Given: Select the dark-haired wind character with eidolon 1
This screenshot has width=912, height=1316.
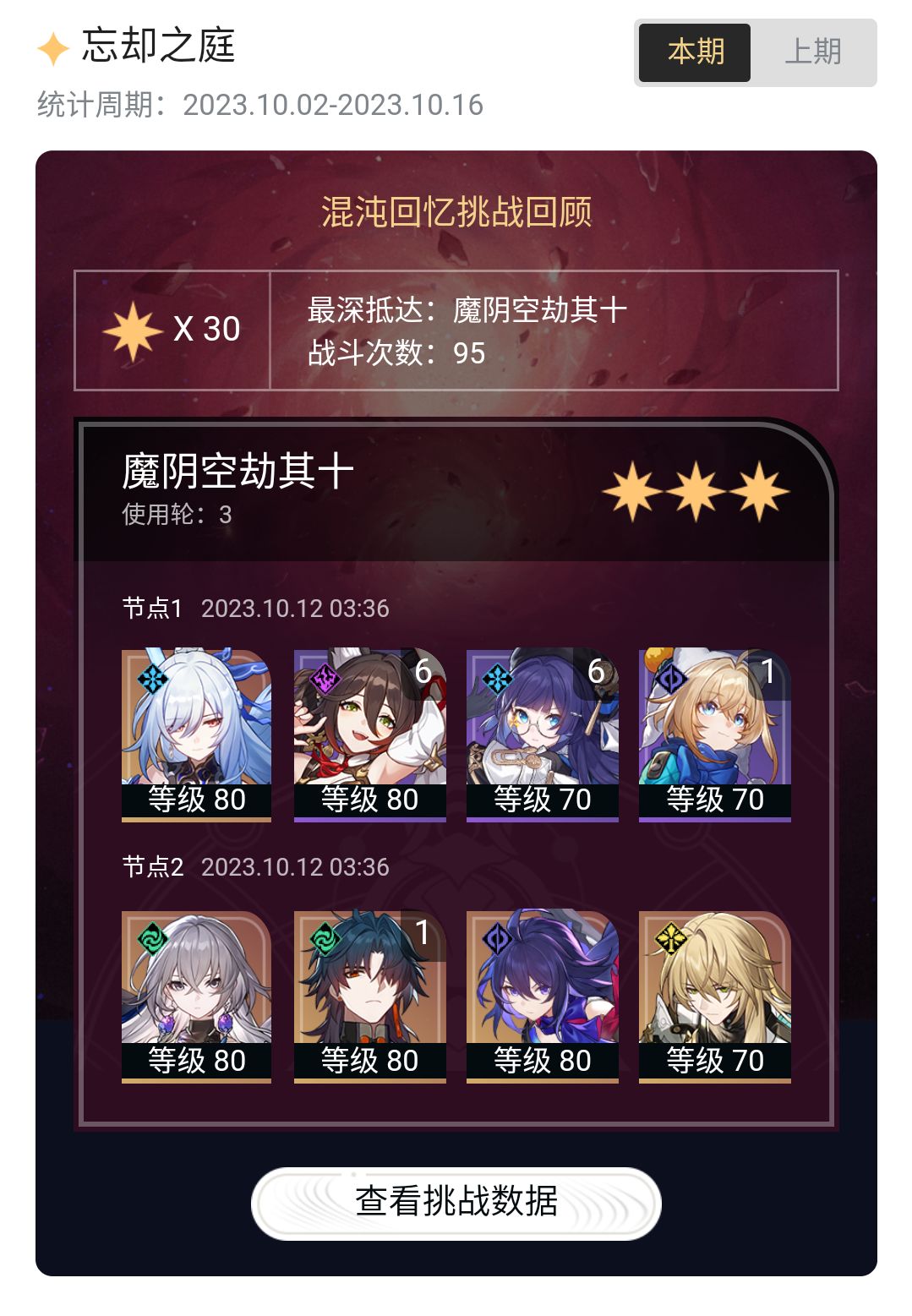Looking at the screenshot, I should (x=369, y=996).
